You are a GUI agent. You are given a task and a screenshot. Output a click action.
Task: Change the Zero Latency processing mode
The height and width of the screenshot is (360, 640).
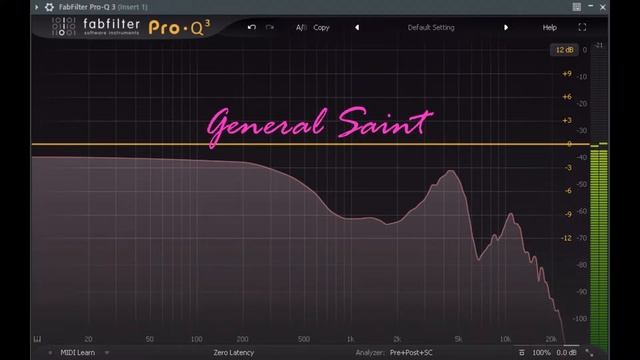233,352
